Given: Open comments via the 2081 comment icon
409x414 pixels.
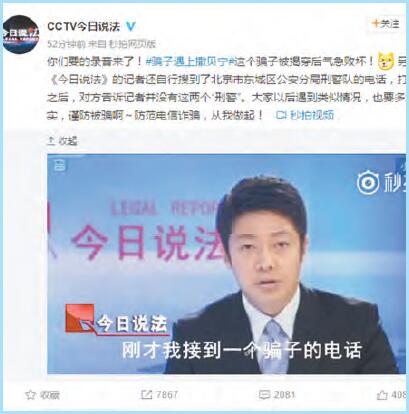Looking at the screenshot, I should pos(265,395).
